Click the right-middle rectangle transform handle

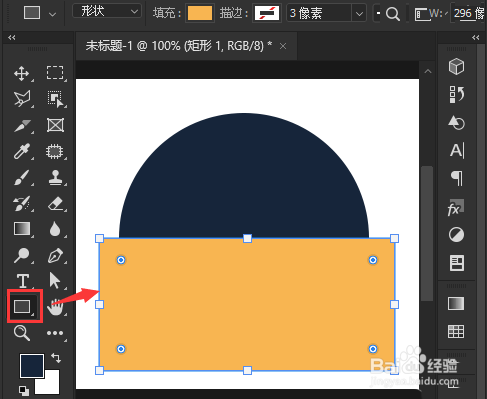(x=394, y=304)
